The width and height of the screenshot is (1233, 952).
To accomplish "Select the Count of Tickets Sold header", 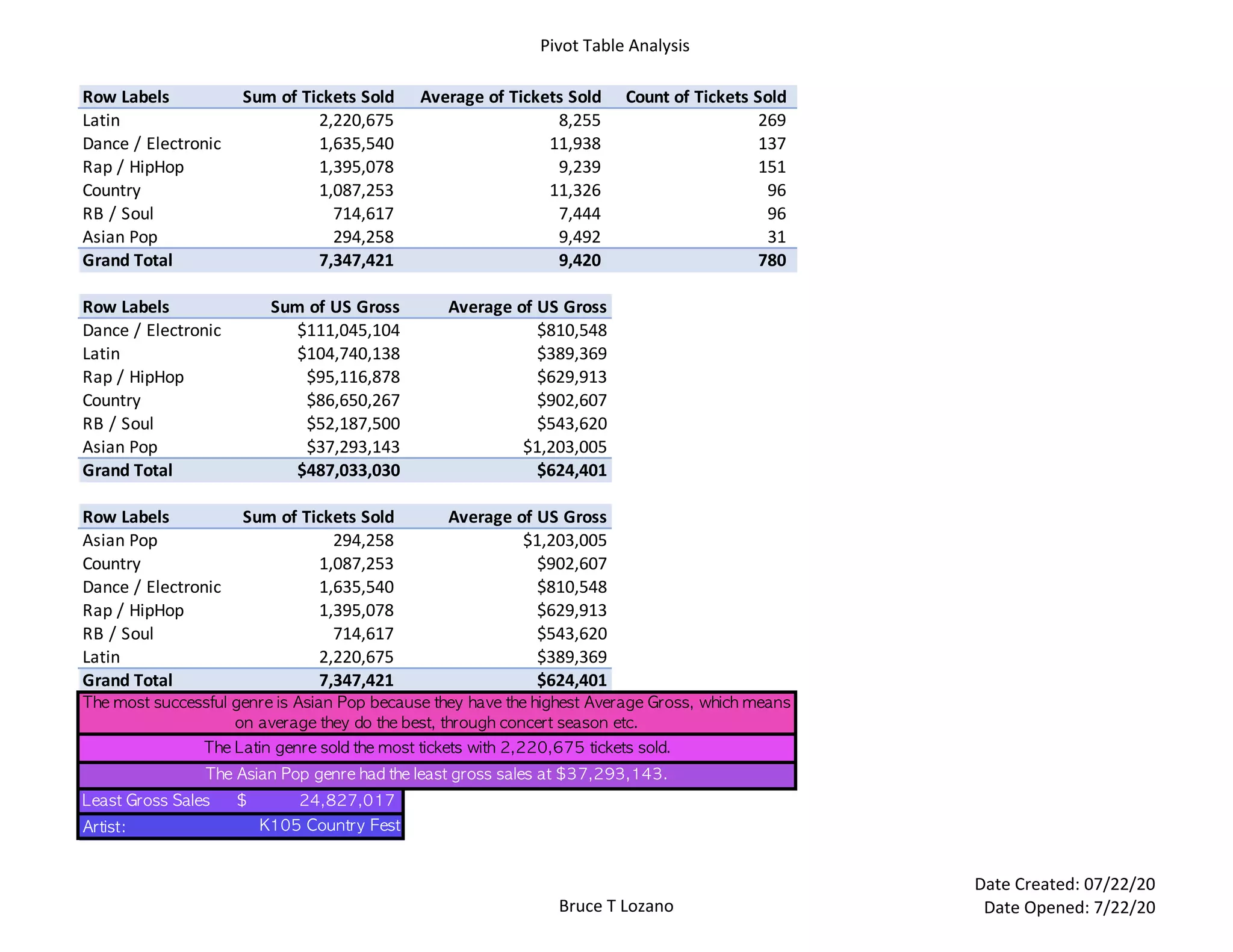I will [706, 97].
